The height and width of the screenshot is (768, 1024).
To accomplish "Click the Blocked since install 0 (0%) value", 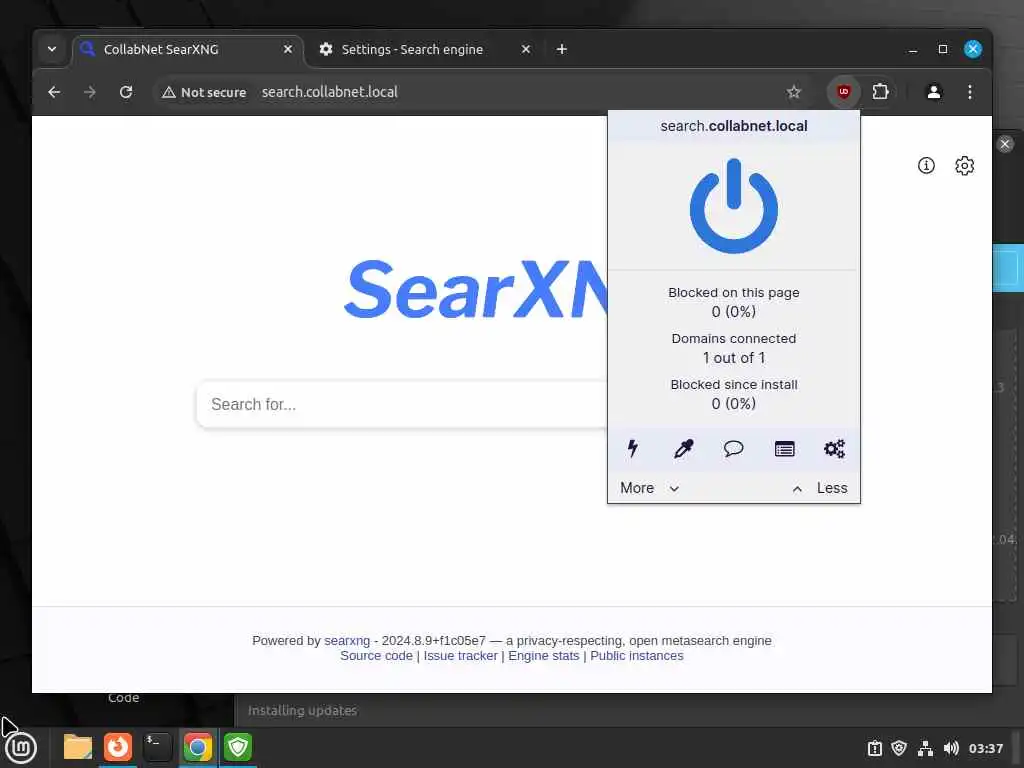I will click(733, 404).
